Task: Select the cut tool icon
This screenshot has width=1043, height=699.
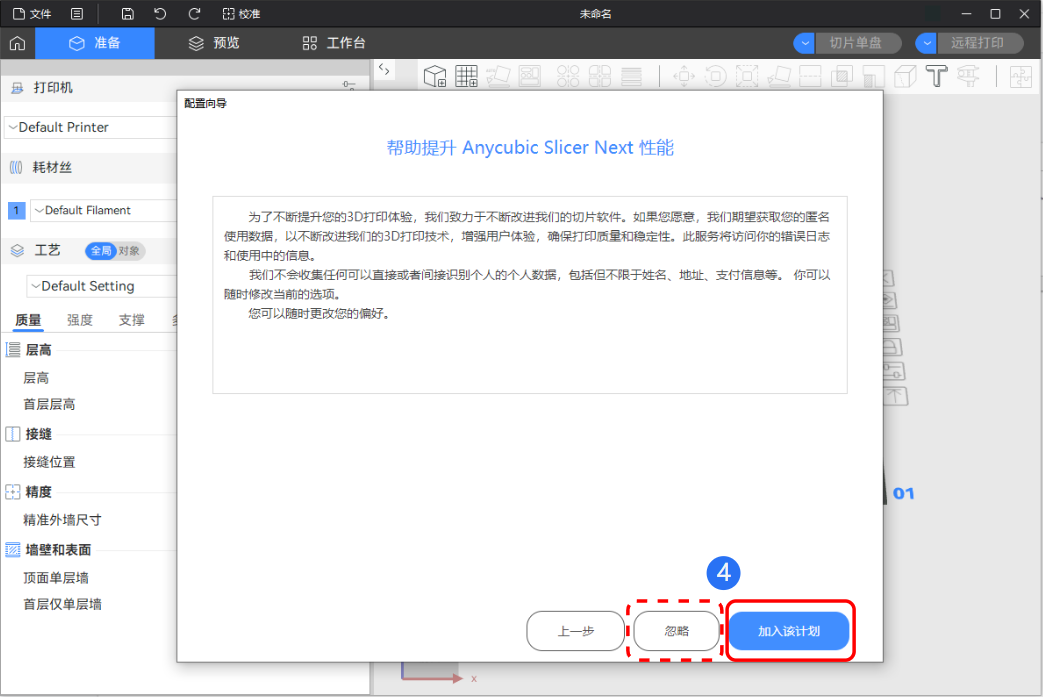Action: pyautogui.click(x=810, y=76)
